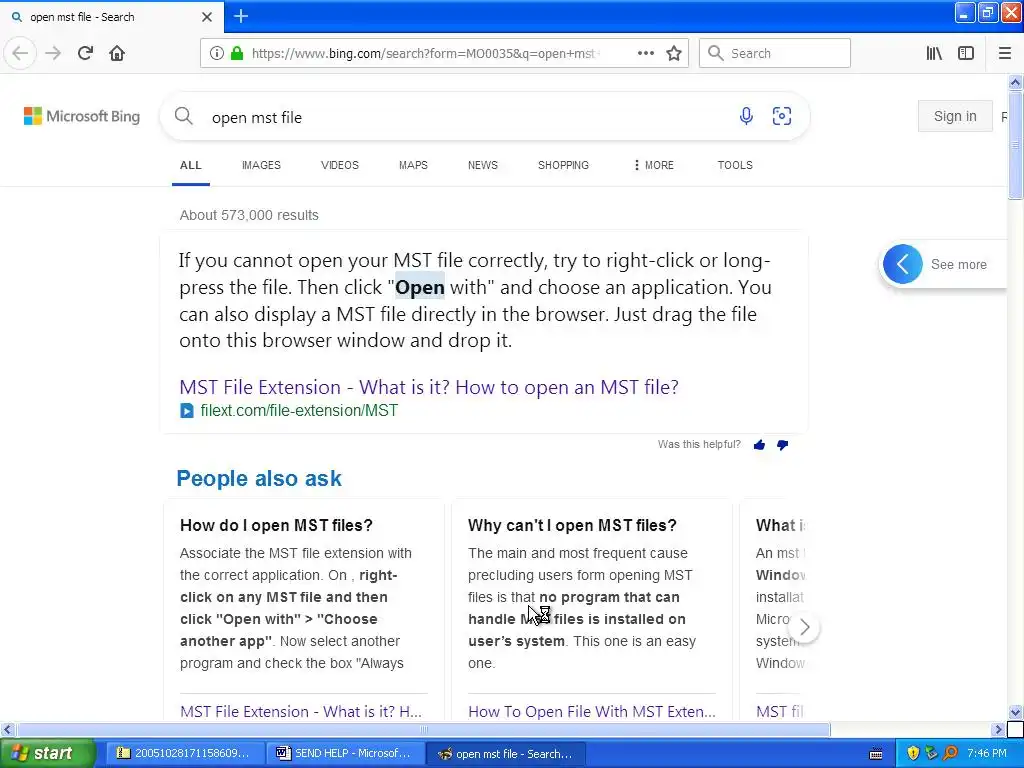Click the Firefox toolbar Search box
Viewport: 1024px width, 768px height.
pos(775,53)
